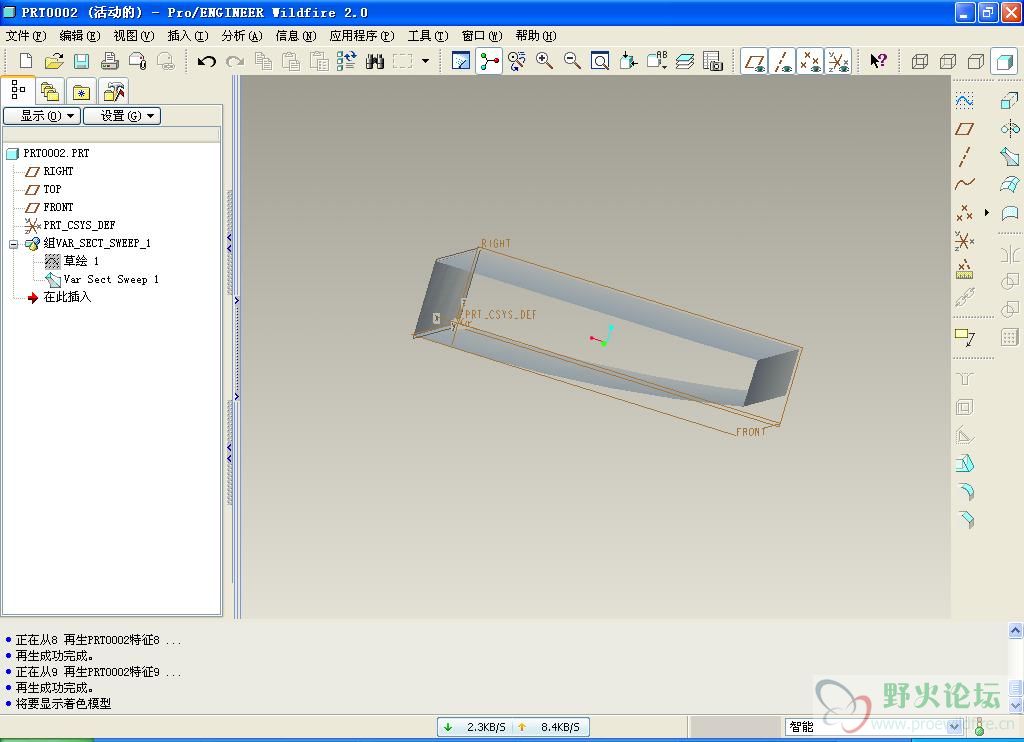This screenshot has width=1024, height=742.
Task: Start the revolve tool
Action: click(x=1010, y=128)
